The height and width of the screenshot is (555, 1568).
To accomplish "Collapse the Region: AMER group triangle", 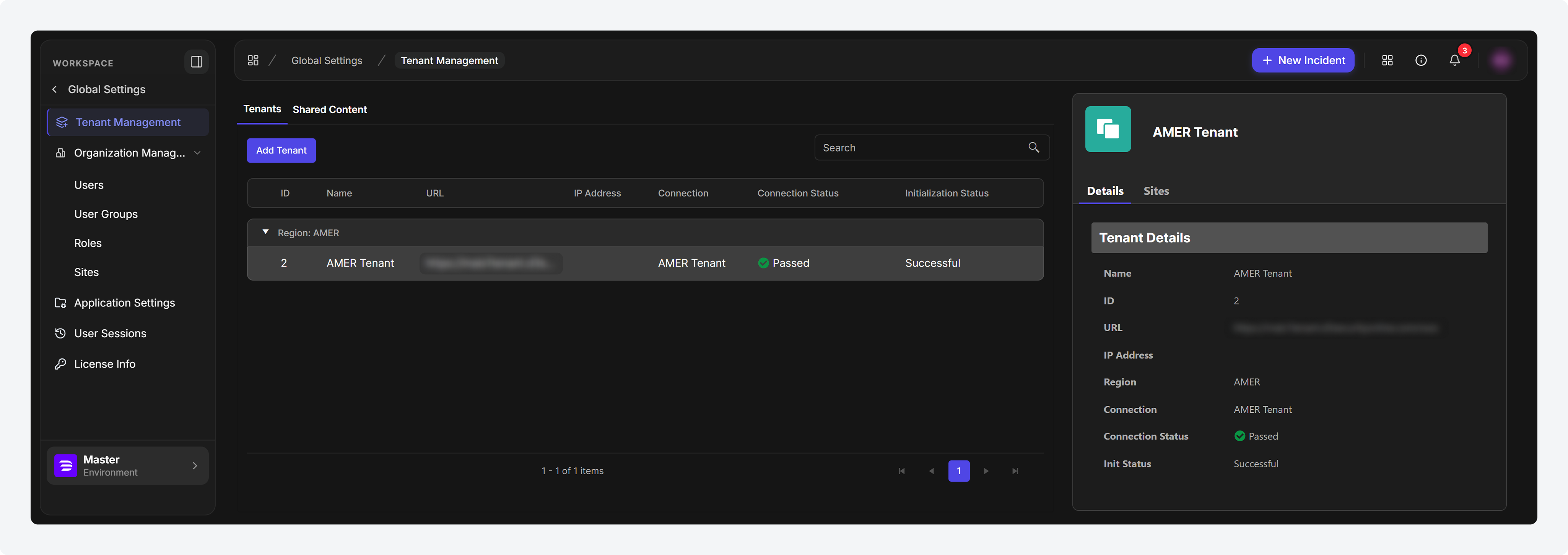I will click(x=265, y=232).
